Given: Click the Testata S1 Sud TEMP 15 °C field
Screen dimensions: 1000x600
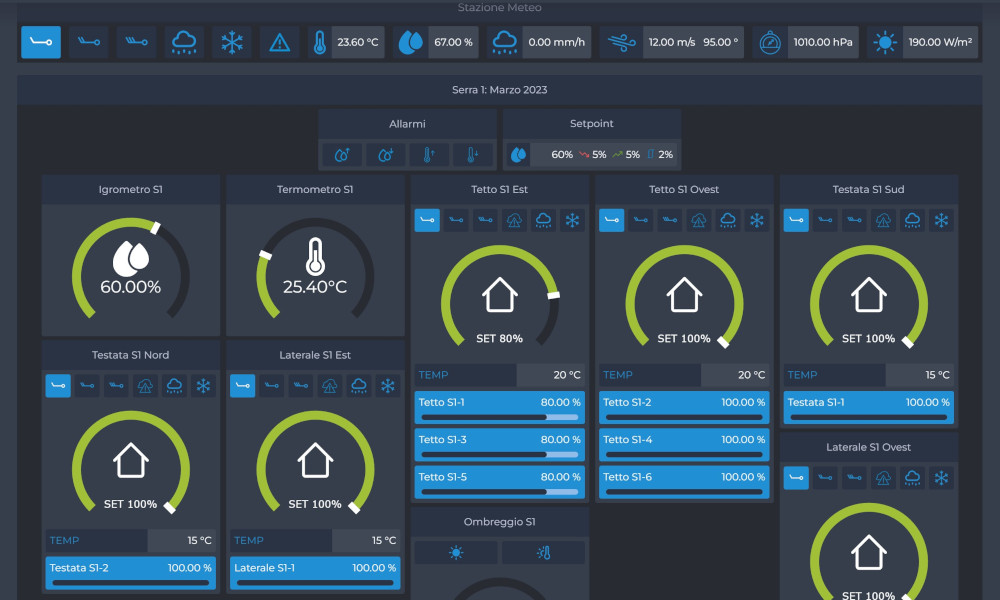Looking at the screenshot, I should (x=869, y=375).
